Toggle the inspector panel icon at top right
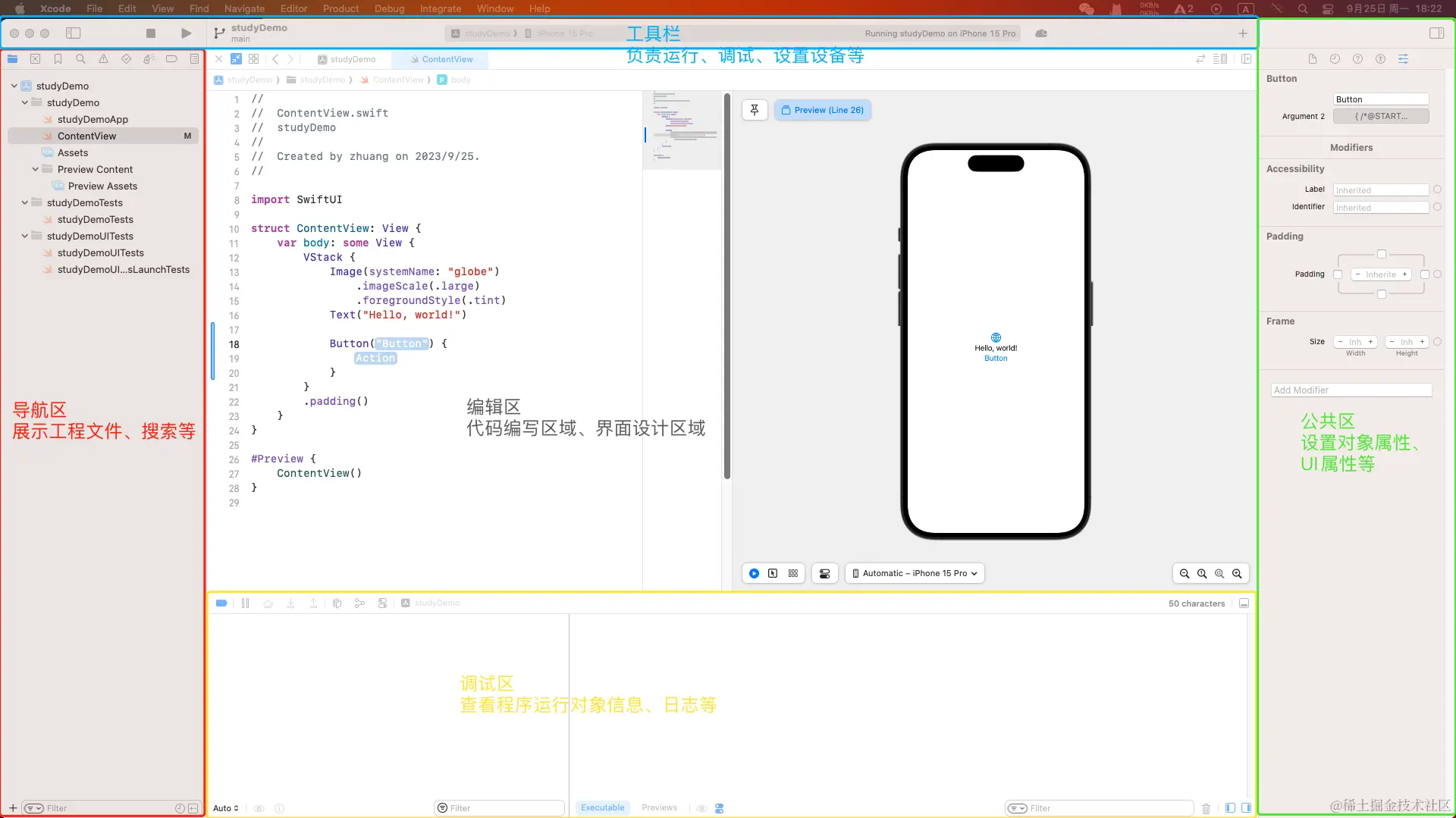This screenshot has height=818, width=1456. (1436, 33)
